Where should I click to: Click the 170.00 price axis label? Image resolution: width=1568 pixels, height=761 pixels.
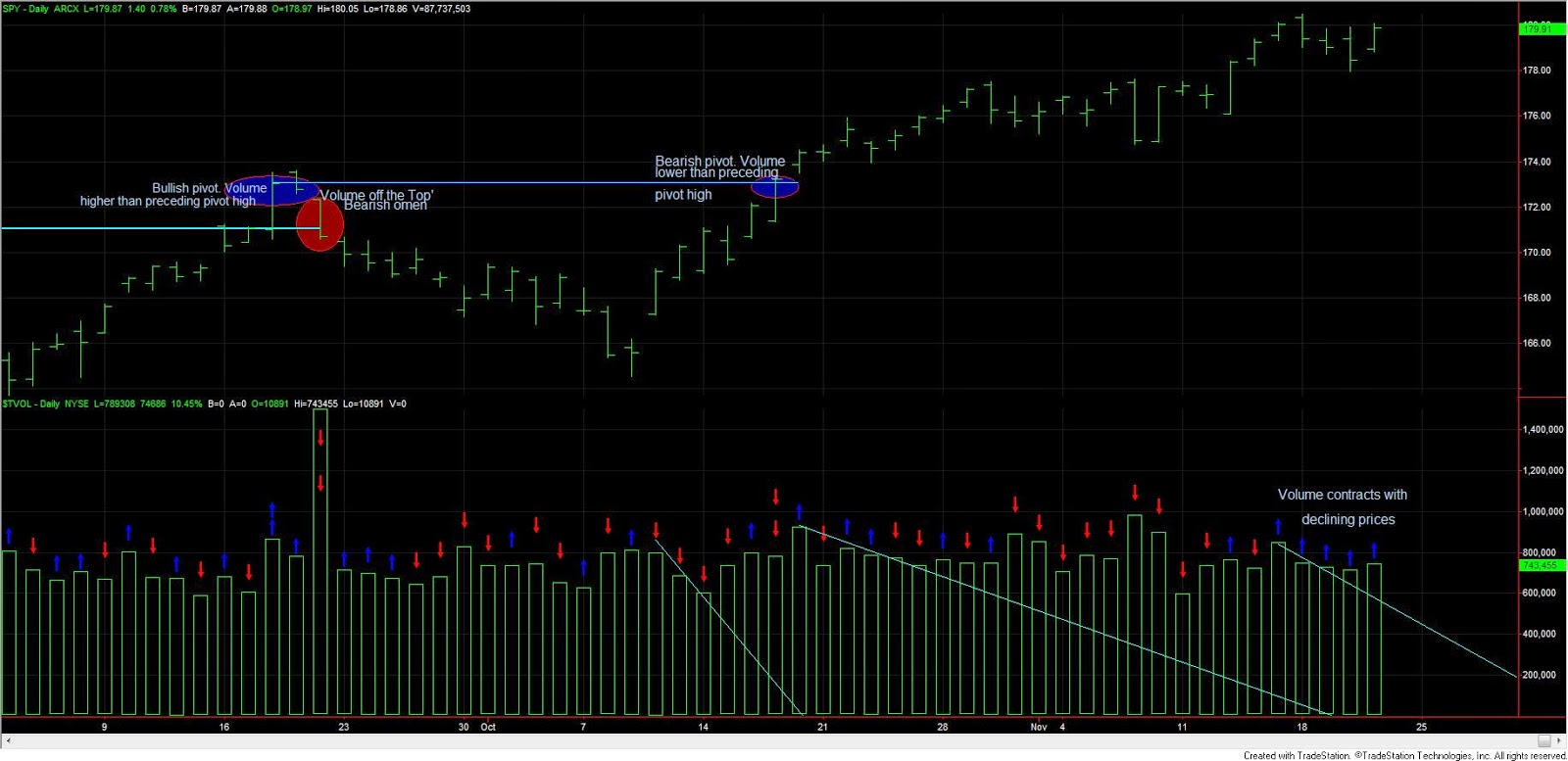pyautogui.click(x=1537, y=253)
